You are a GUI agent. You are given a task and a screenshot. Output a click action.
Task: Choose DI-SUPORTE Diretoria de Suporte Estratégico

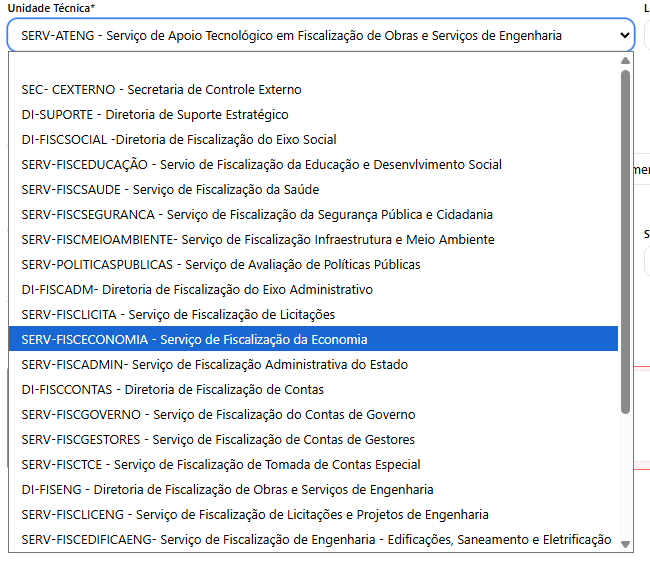(155, 115)
